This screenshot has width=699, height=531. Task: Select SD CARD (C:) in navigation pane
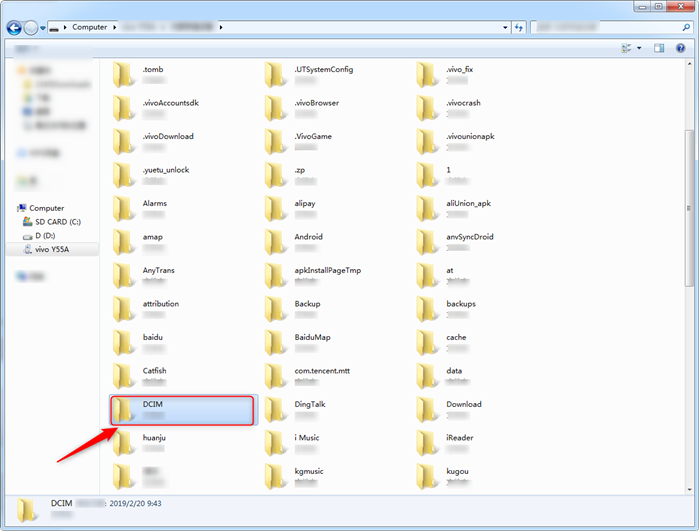(x=57, y=222)
